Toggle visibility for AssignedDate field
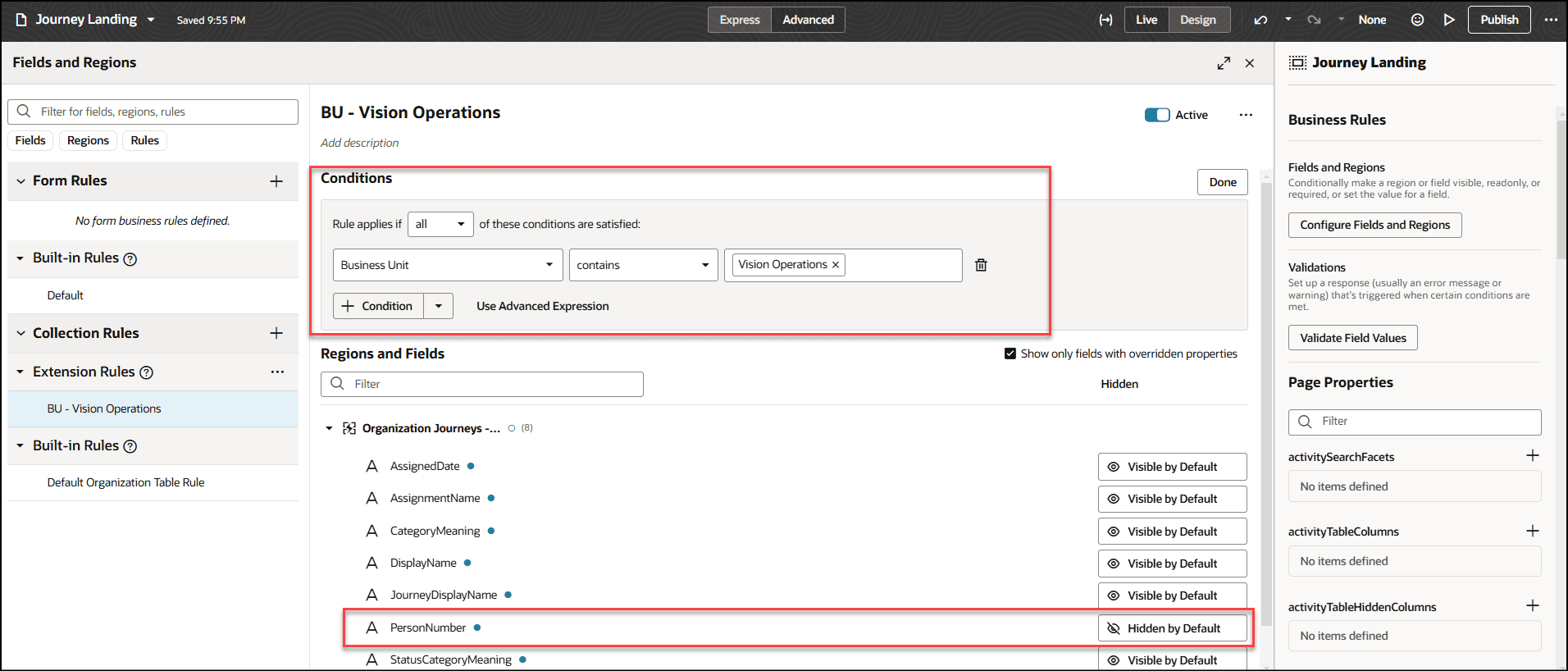The image size is (1568, 671). (x=1173, y=467)
